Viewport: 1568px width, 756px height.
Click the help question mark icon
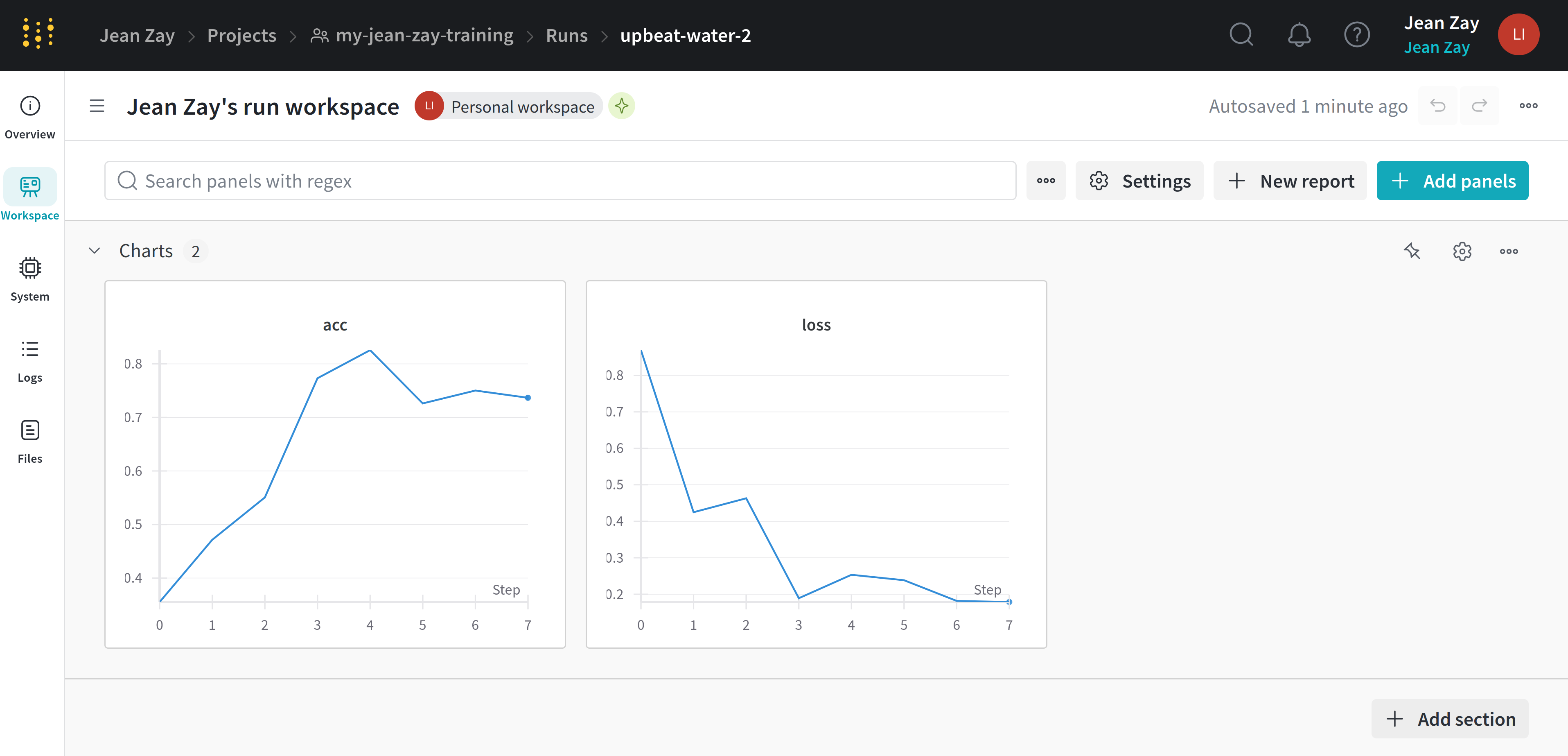pos(1357,35)
